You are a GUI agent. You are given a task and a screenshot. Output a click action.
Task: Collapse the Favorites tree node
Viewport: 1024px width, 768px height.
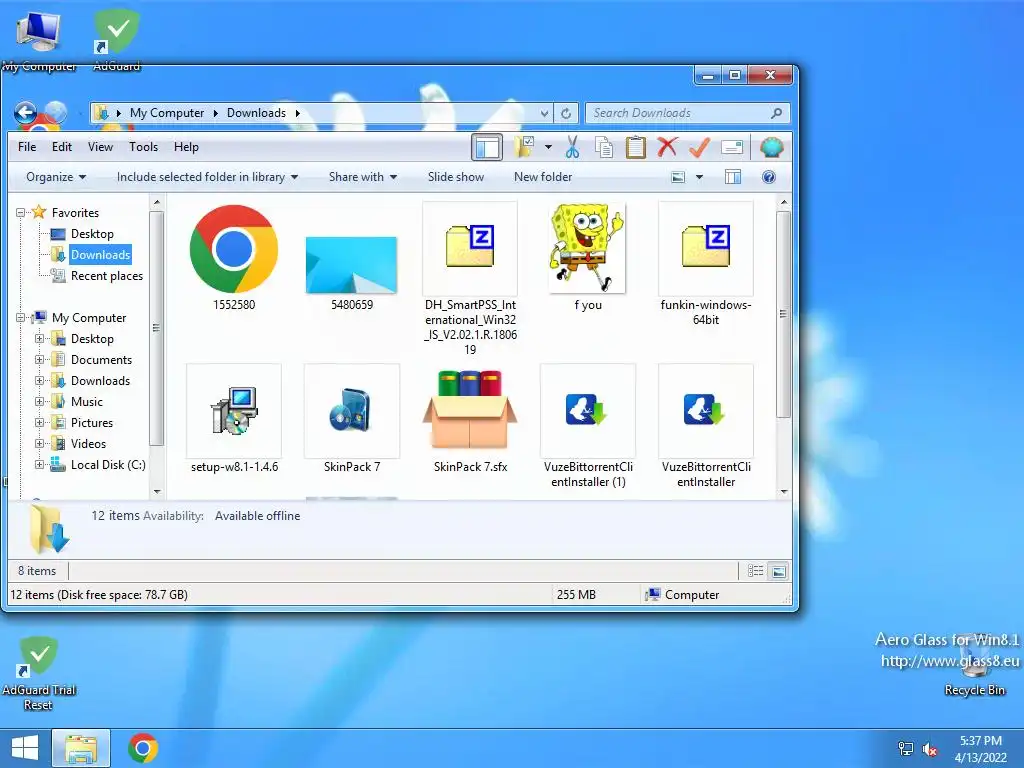tap(21, 213)
